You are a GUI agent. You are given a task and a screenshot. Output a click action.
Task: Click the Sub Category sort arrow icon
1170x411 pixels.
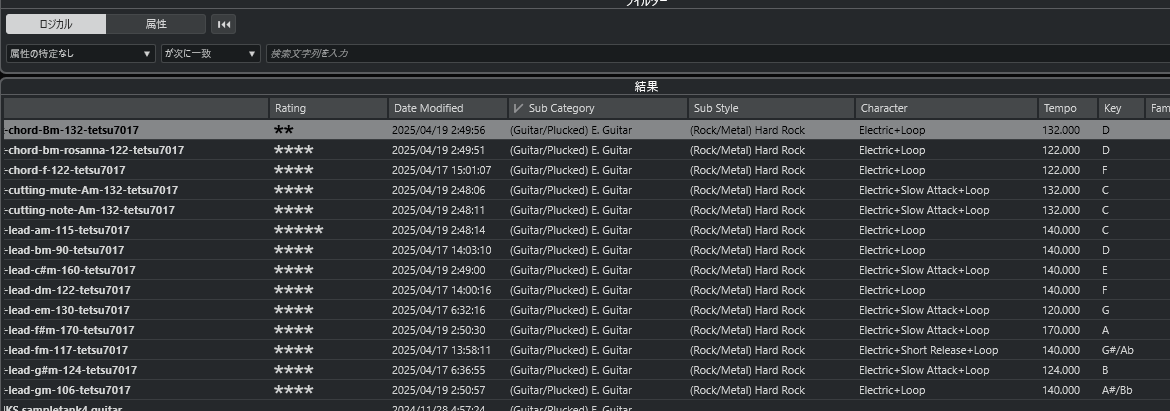[518, 108]
